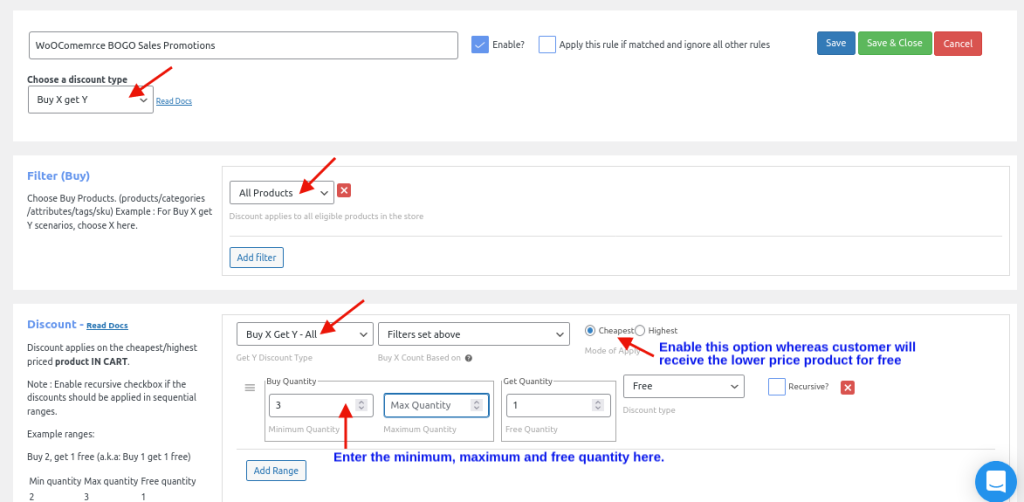Grab the range row drag handle
The height and width of the screenshot is (502, 1024).
coord(250,387)
